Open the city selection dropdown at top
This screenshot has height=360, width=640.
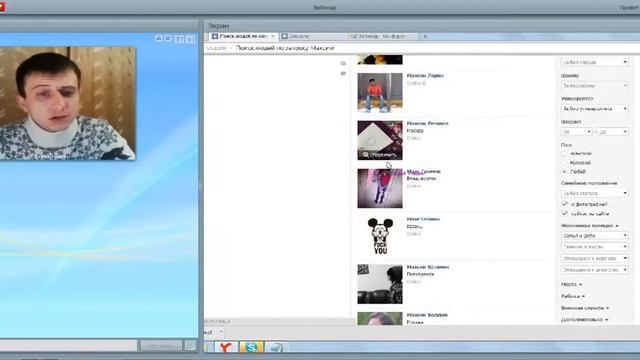595,62
